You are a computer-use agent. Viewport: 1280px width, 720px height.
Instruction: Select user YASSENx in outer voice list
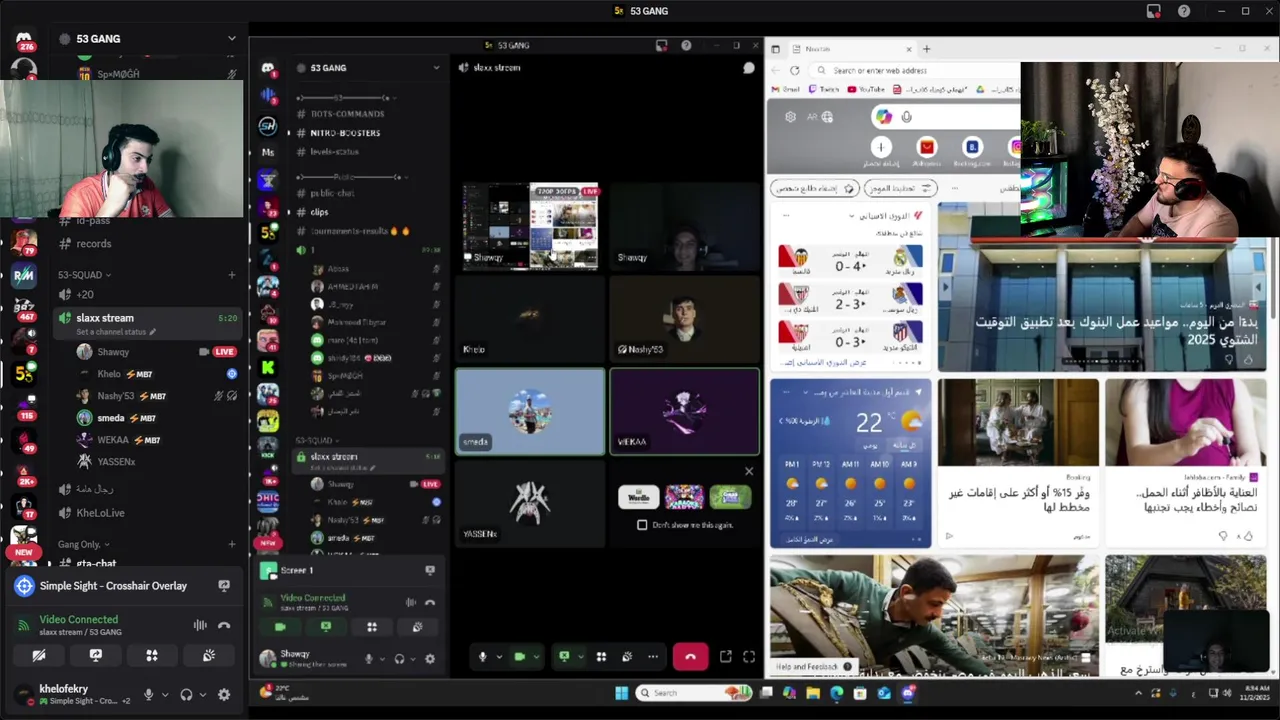click(147, 462)
